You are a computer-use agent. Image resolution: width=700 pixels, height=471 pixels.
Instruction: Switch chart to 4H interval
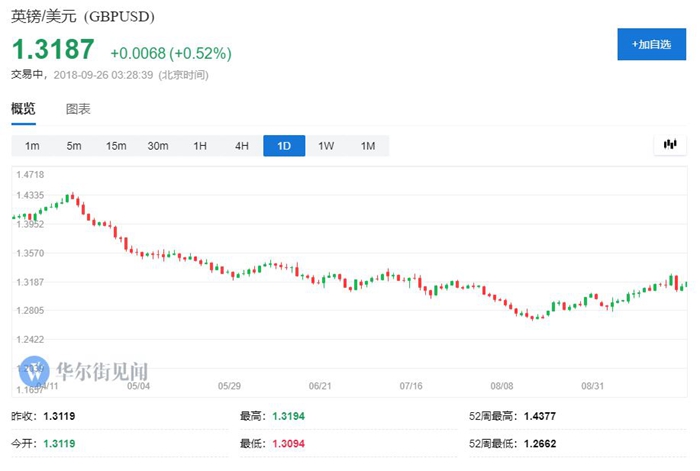[x=242, y=146]
